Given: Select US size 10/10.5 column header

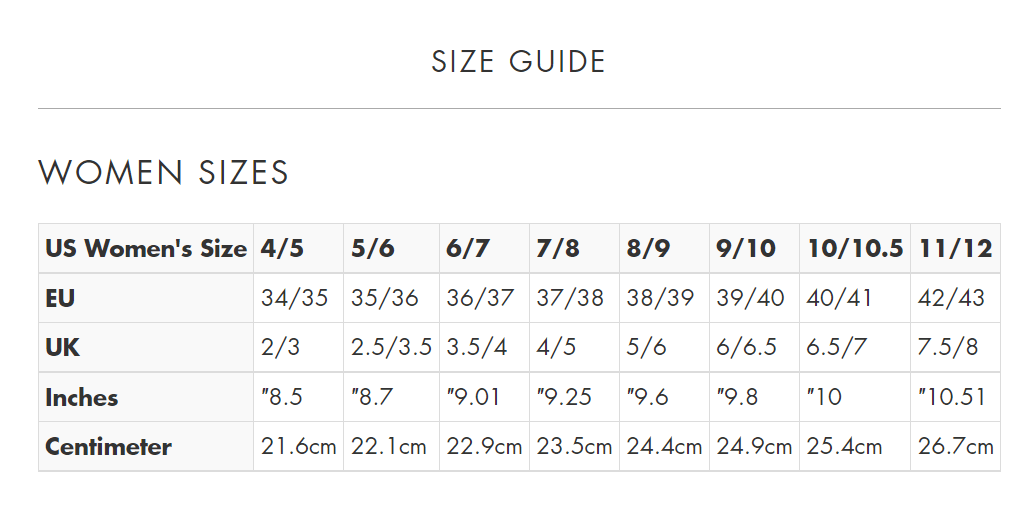Looking at the screenshot, I should tap(855, 249).
